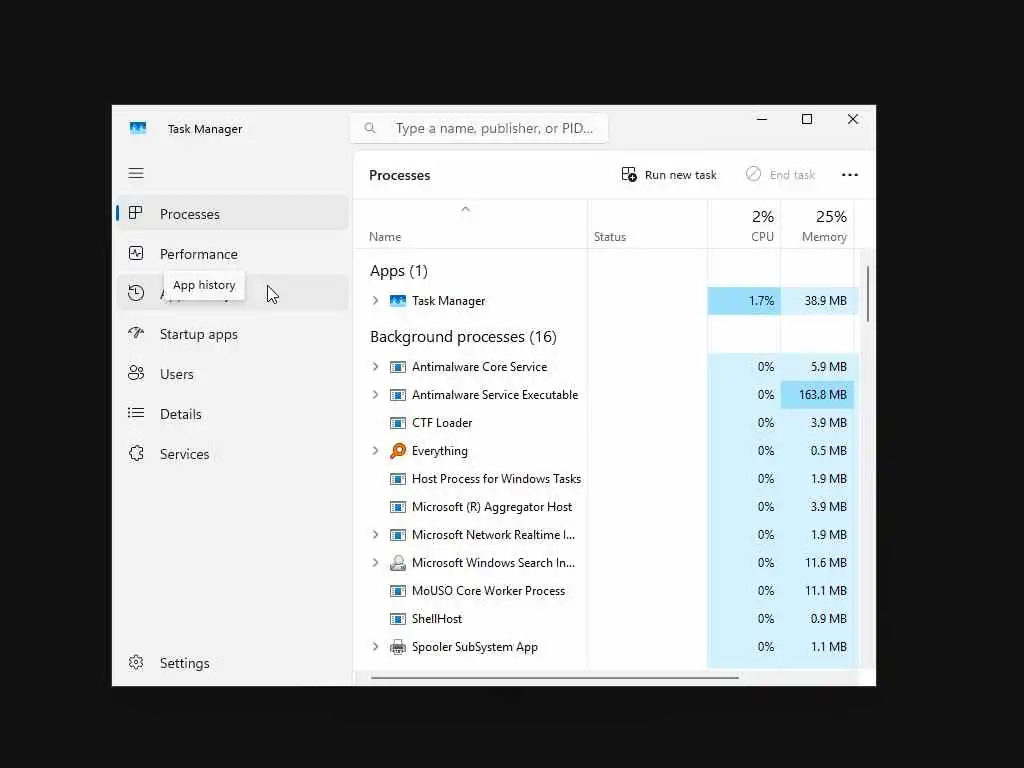Open the Services page

point(233,453)
